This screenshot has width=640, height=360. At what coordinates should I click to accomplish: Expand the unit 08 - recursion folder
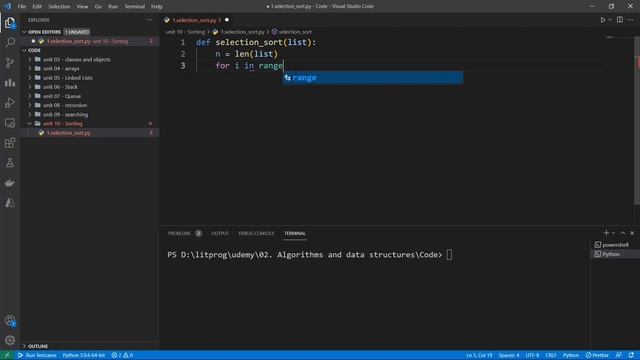65,105
